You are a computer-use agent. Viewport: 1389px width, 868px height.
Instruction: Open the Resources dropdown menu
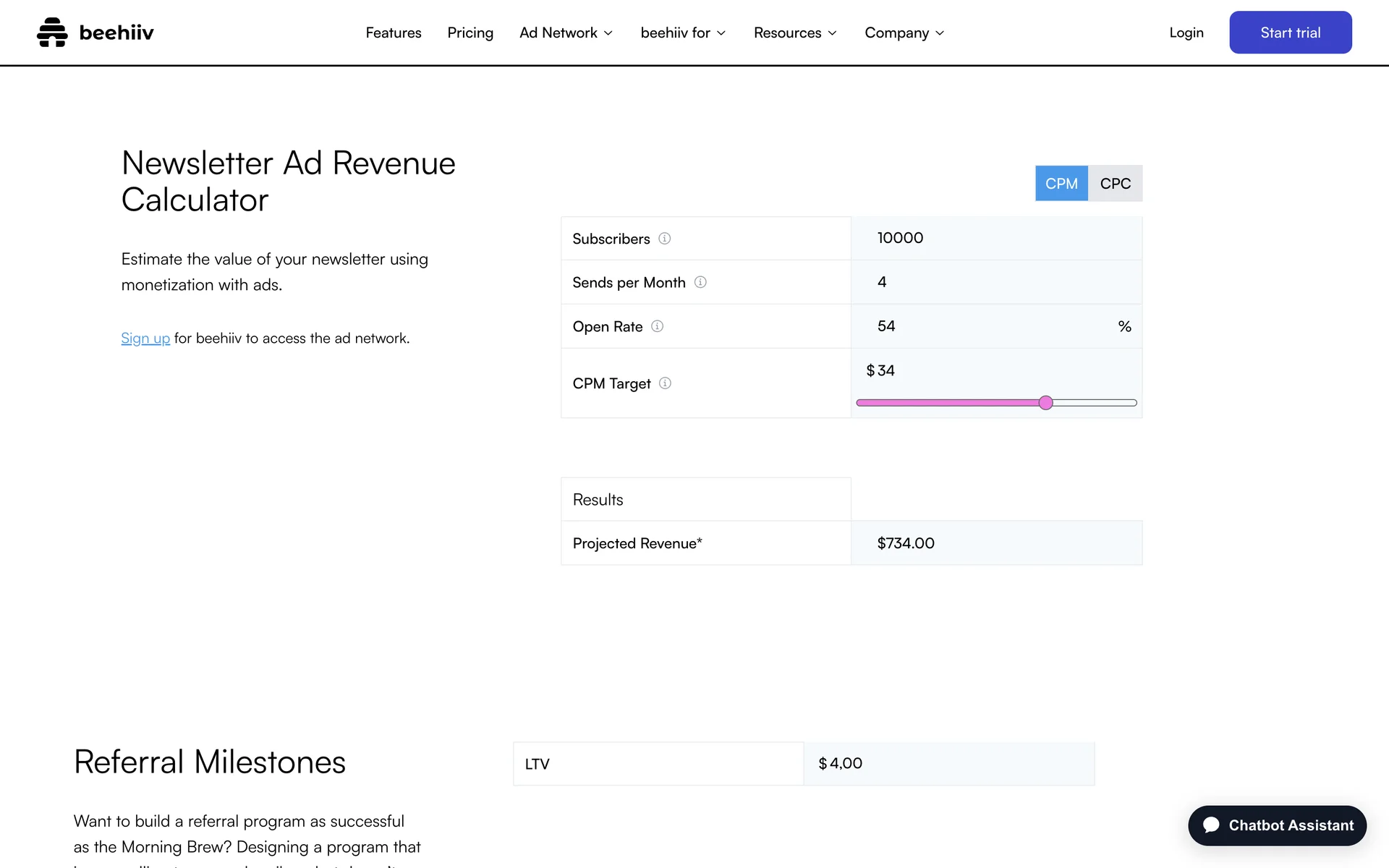click(x=795, y=33)
